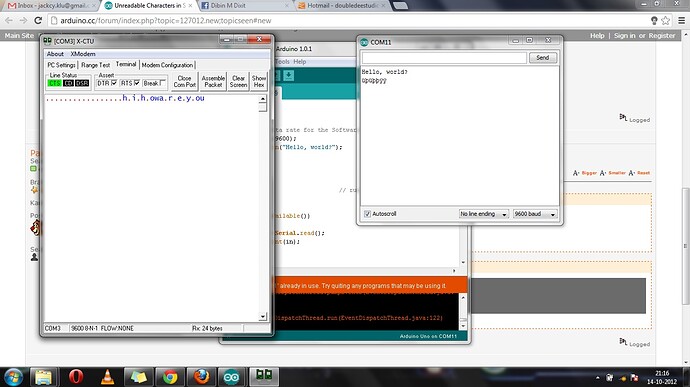Click the Smaller font size link
690x387 pixels.
(617, 173)
